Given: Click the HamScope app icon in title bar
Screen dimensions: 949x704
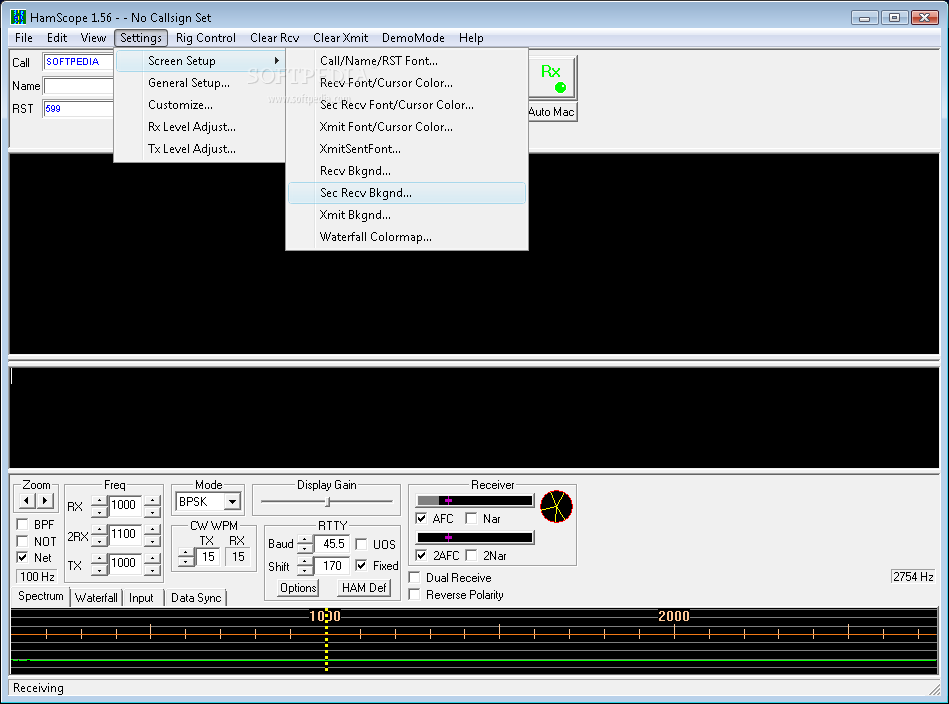Looking at the screenshot, I should (x=18, y=17).
